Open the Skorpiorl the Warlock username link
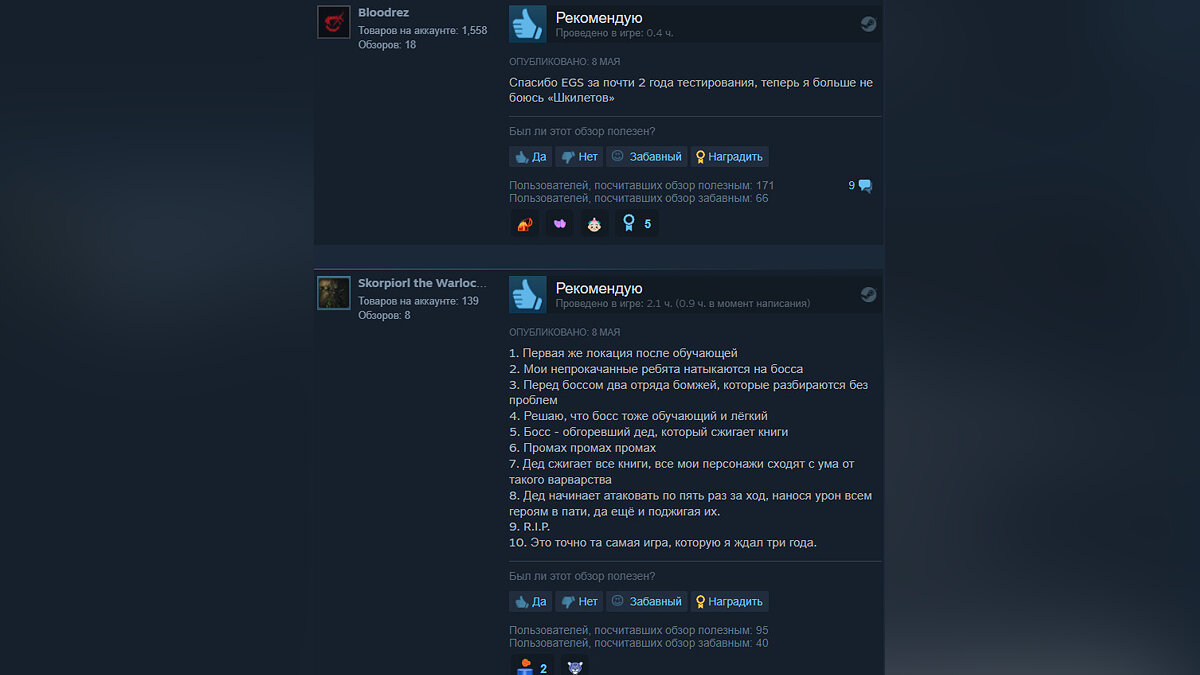This screenshot has width=1200, height=675. pos(422,283)
